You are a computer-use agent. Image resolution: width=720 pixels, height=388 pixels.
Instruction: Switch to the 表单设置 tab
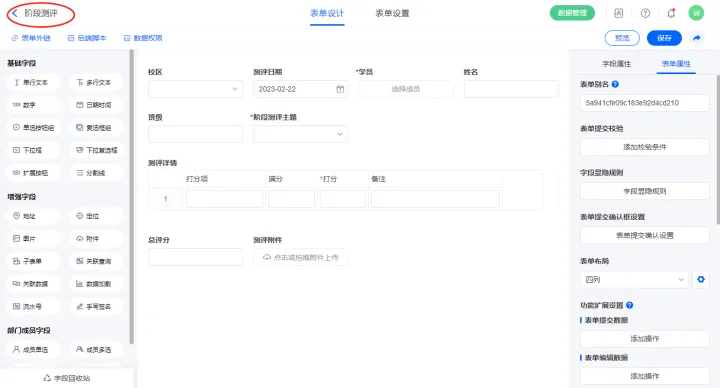(x=392, y=13)
